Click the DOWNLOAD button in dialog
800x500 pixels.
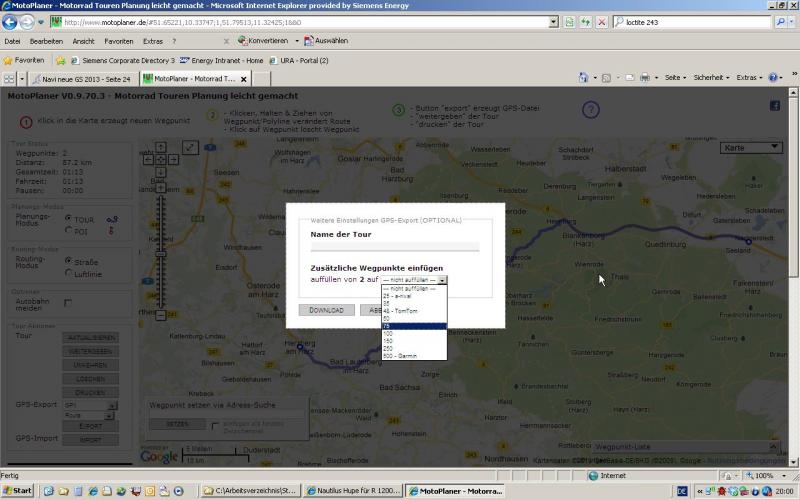327,310
